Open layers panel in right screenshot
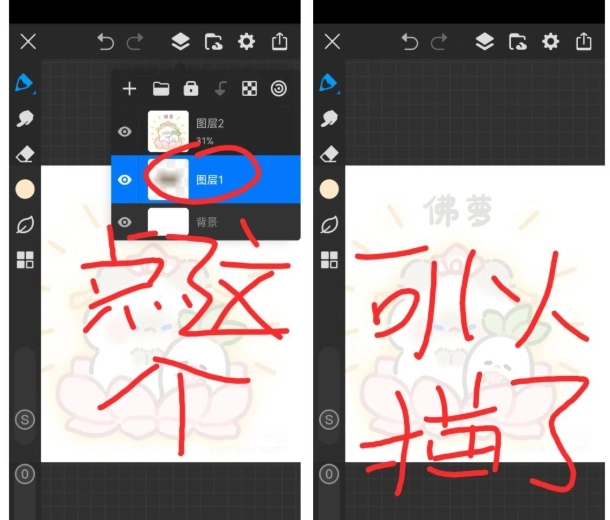 point(484,41)
